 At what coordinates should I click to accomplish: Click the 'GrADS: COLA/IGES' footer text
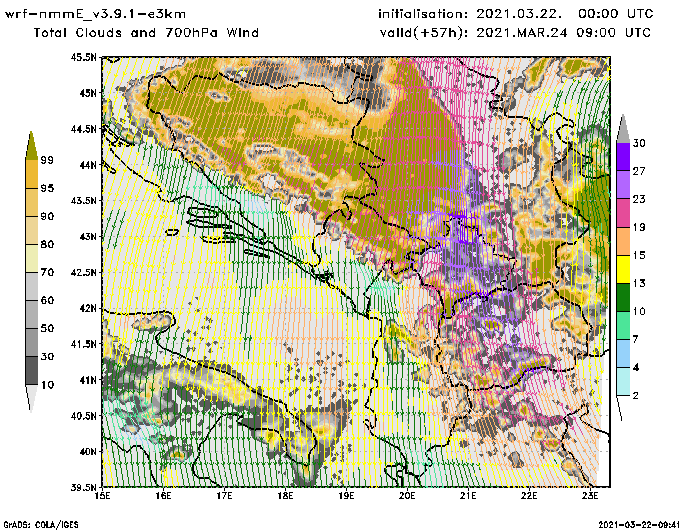41,525
